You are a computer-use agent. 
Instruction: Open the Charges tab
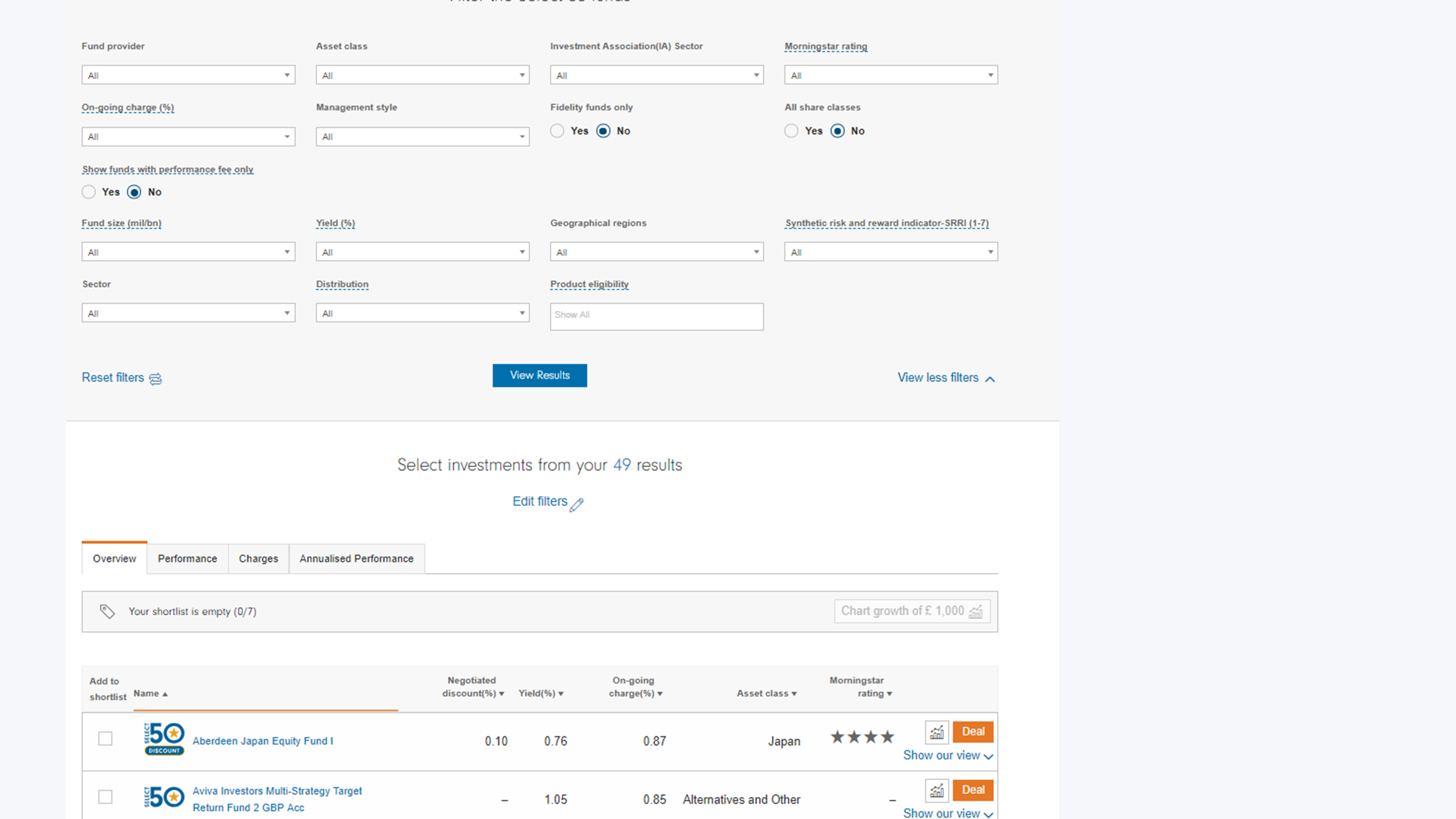point(258,559)
